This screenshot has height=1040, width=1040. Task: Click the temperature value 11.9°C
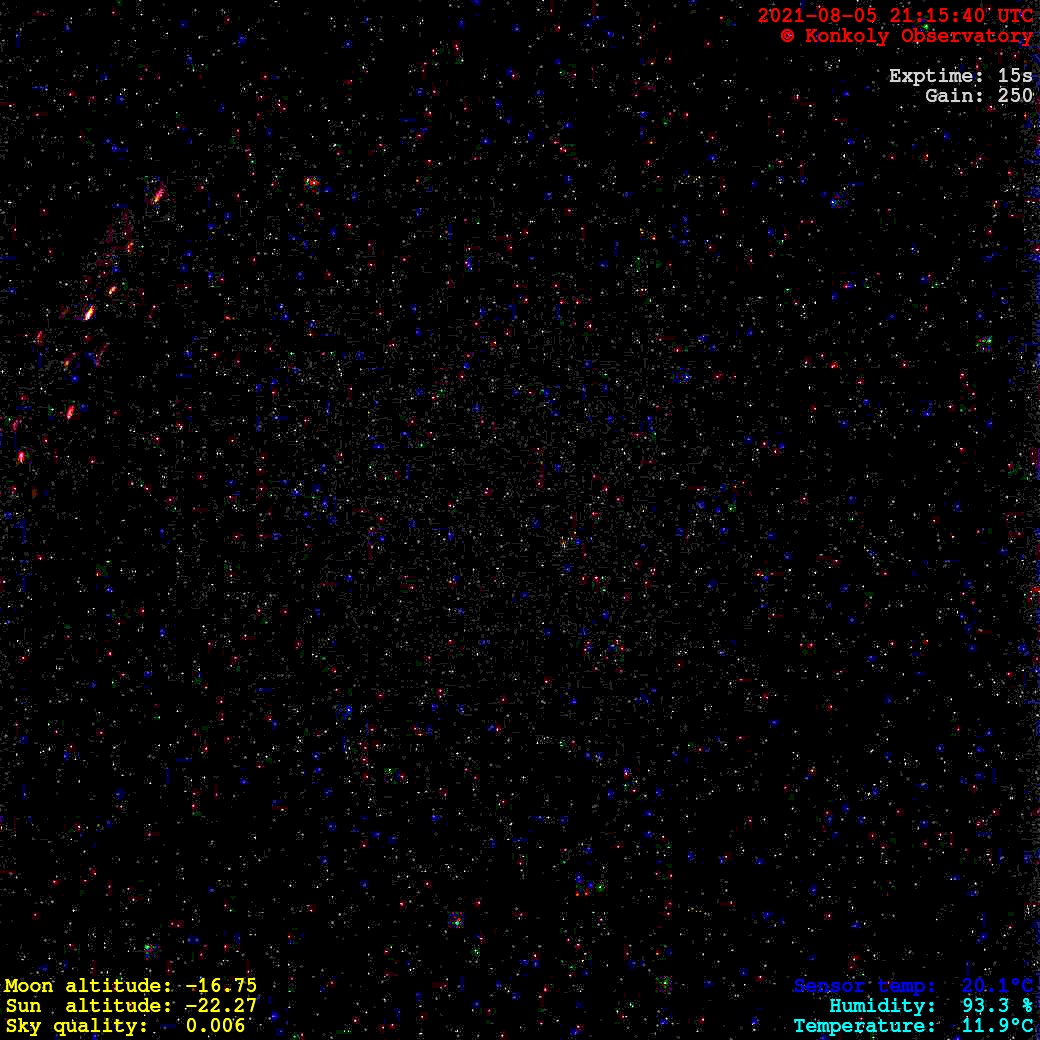[x=997, y=1026]
